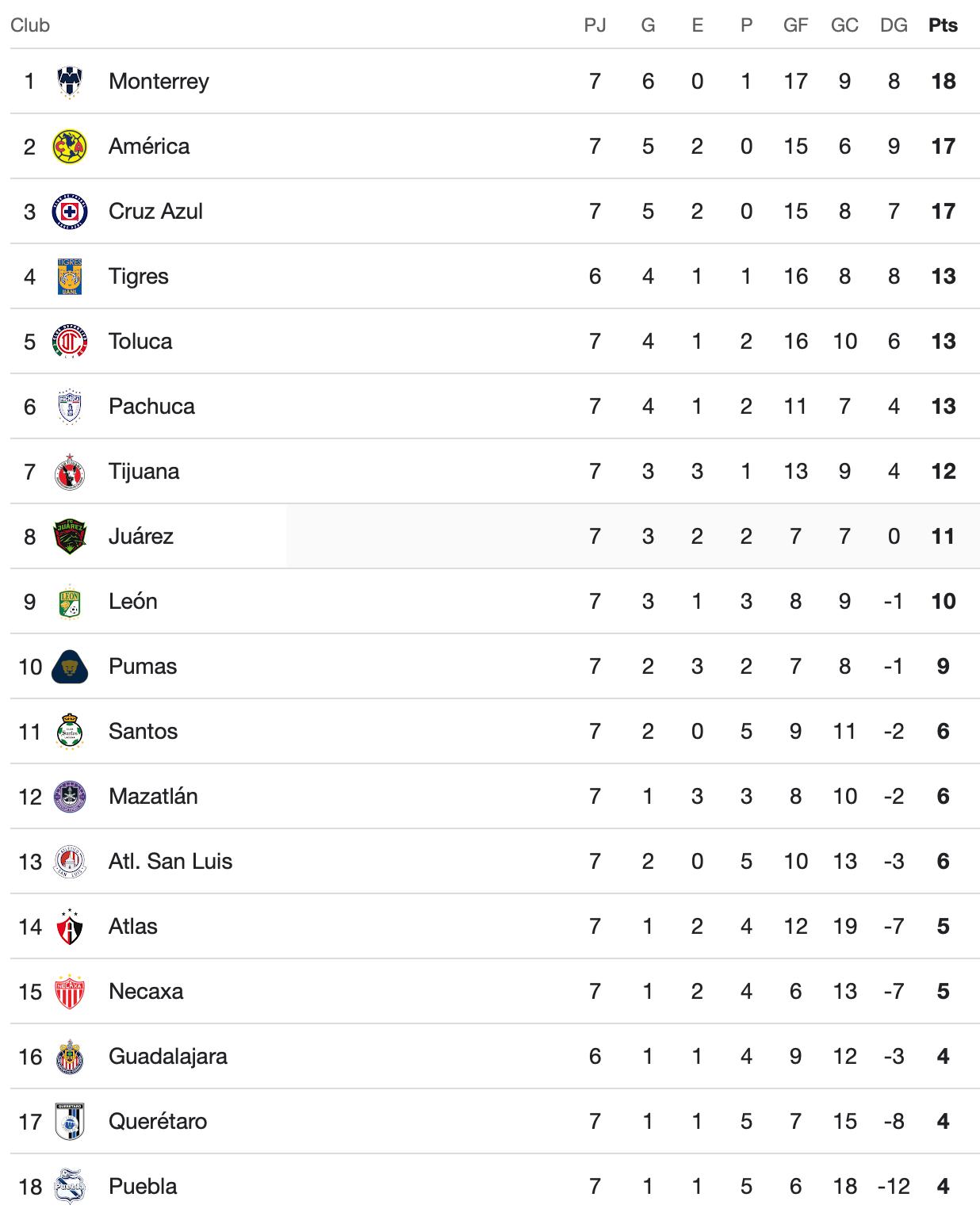Open the Pachuca team name link
Screen dimensions: 980x1224
151,407
